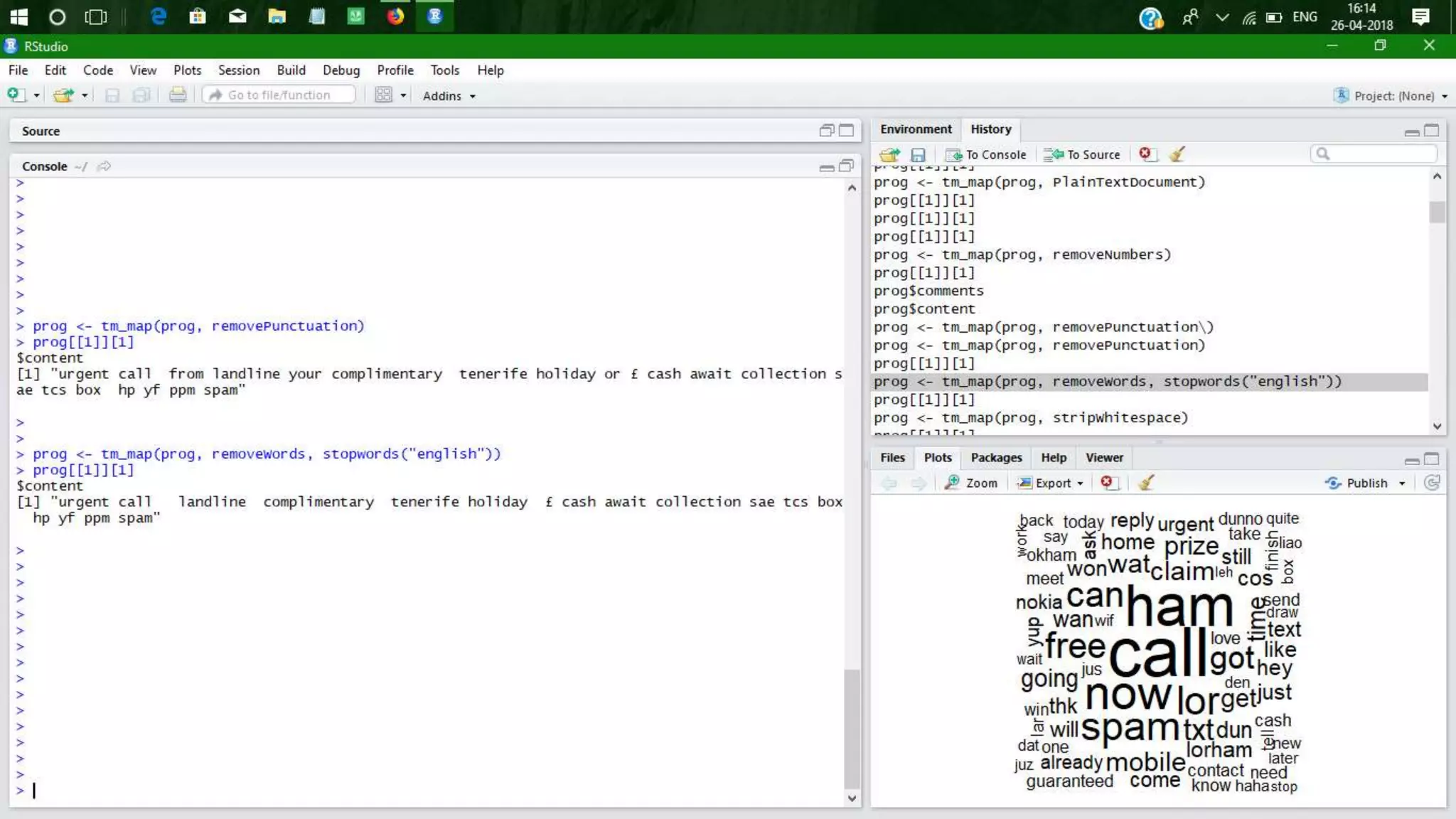Clear all plots broom icon

tap(1145, 483)
